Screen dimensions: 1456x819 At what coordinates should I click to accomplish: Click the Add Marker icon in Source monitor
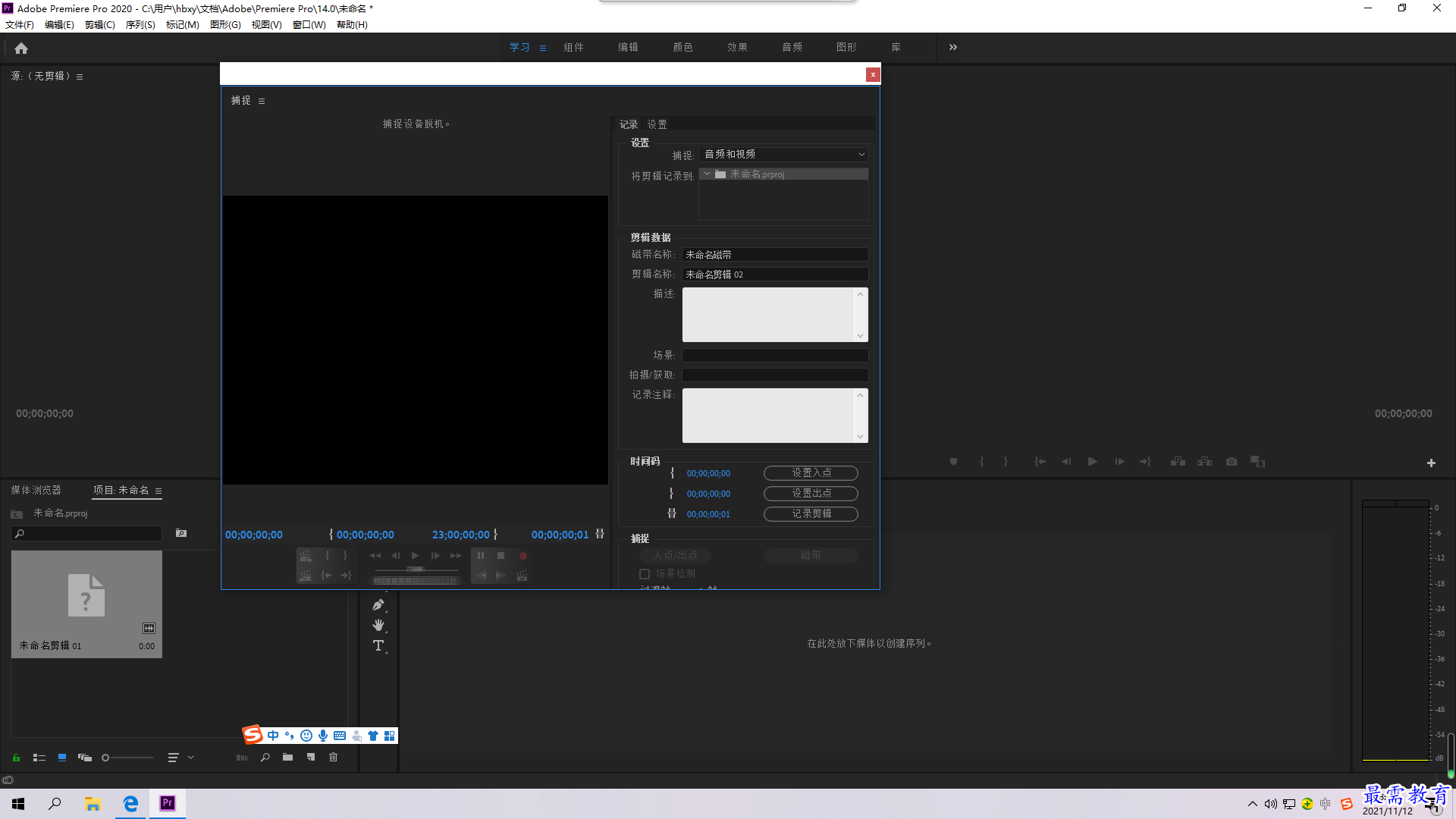click(953, 461)
